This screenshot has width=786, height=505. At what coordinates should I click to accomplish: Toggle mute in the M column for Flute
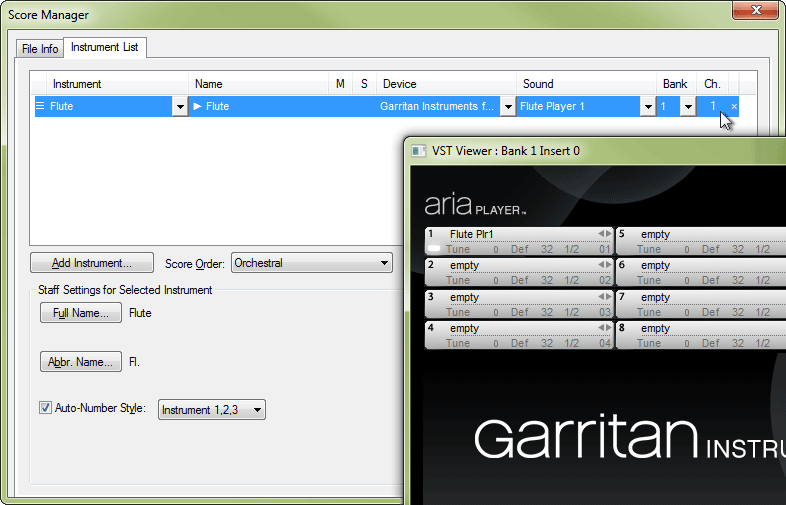coord(340,106)
